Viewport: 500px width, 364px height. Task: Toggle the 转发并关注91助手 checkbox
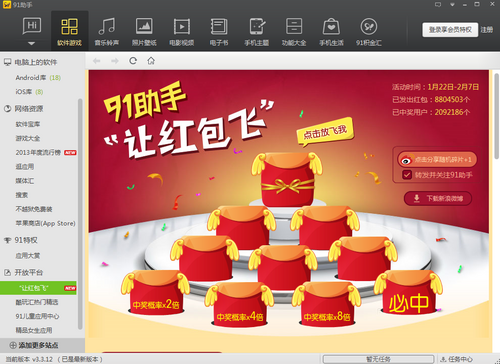click(407, 175)
